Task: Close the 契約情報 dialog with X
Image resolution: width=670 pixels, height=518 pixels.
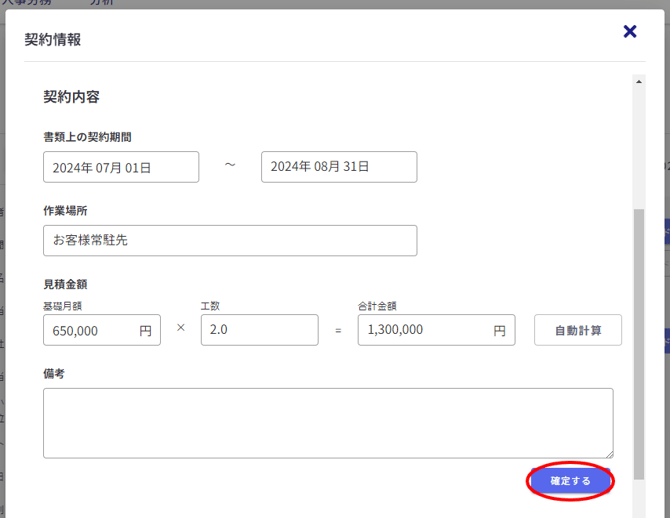Action: tap(630, 32)
